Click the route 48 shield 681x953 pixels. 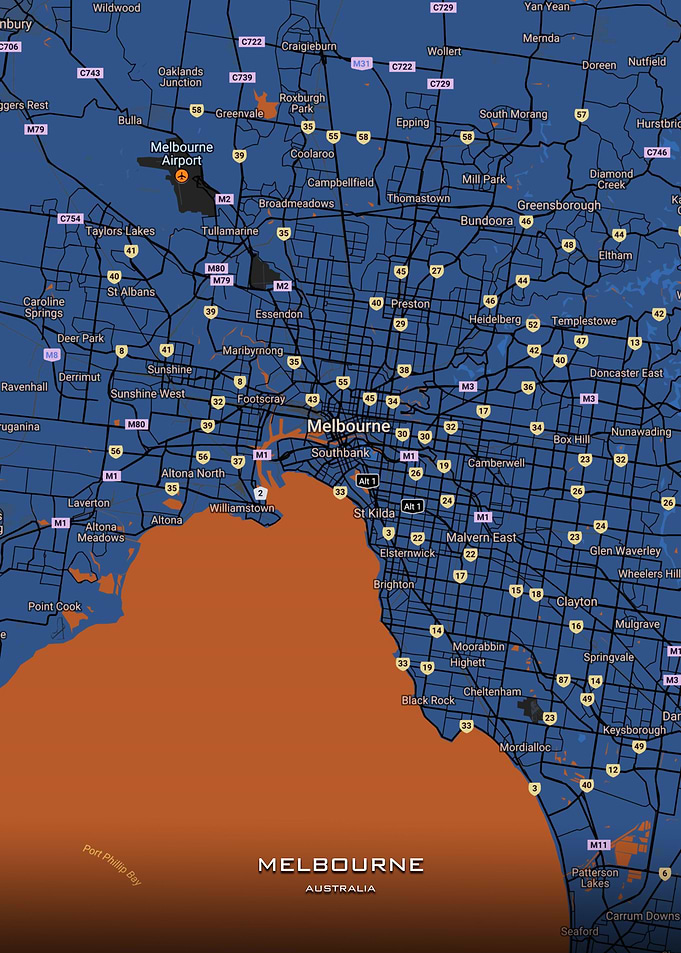coord(569,246)
